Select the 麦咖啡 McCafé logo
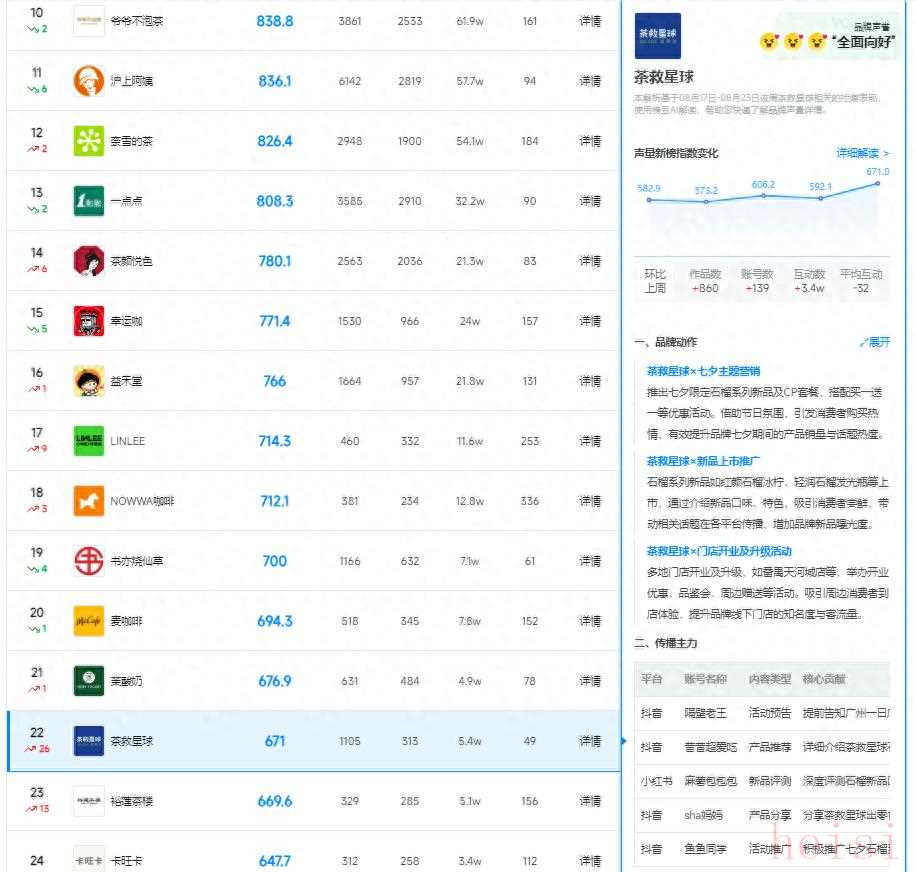915x872 pixels. pos(88,621)
